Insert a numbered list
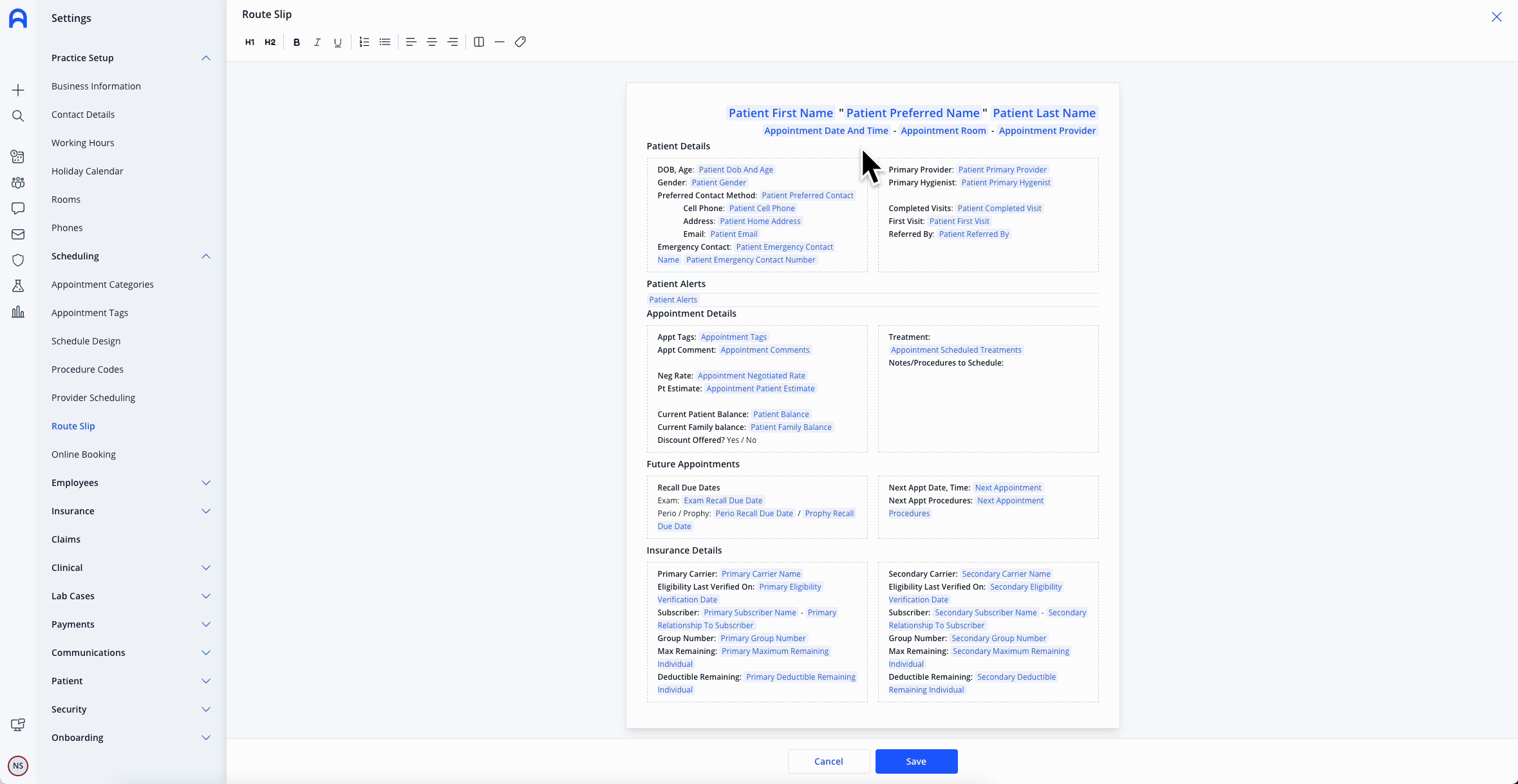Image resolution: width=1518 pixels, height=784 pixels. (364, 42)
